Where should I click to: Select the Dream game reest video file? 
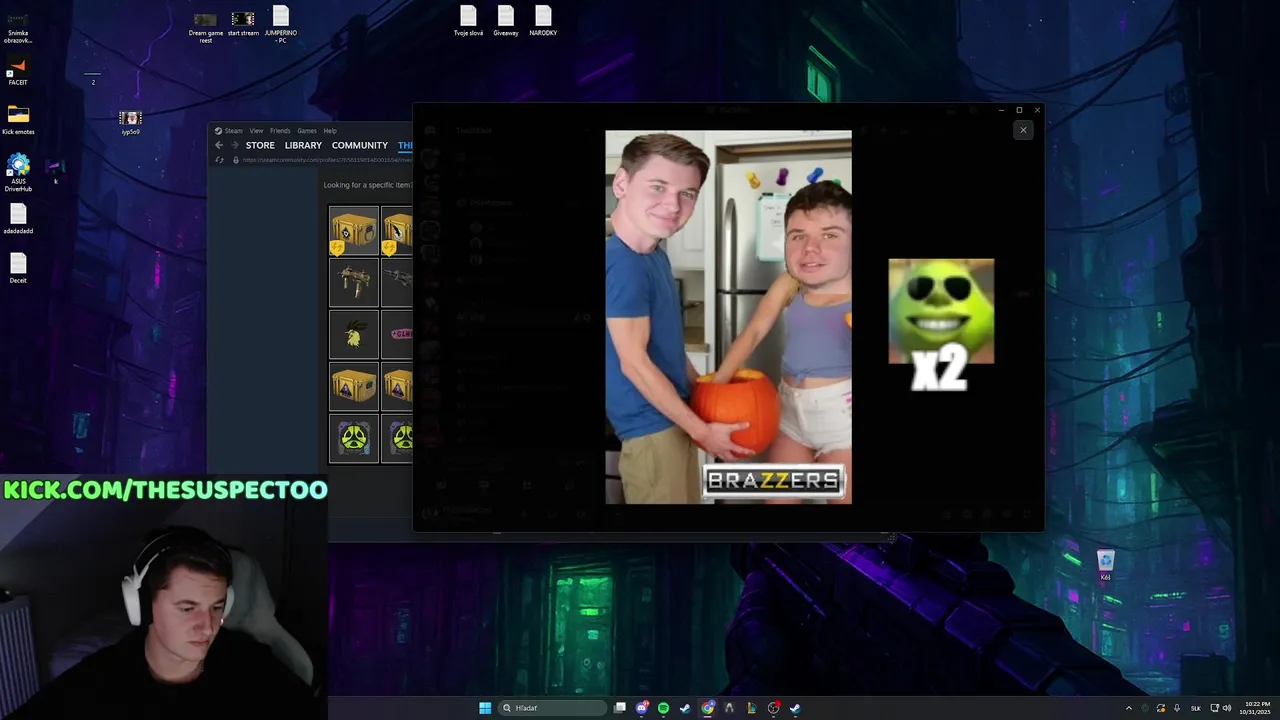(206, 27)
